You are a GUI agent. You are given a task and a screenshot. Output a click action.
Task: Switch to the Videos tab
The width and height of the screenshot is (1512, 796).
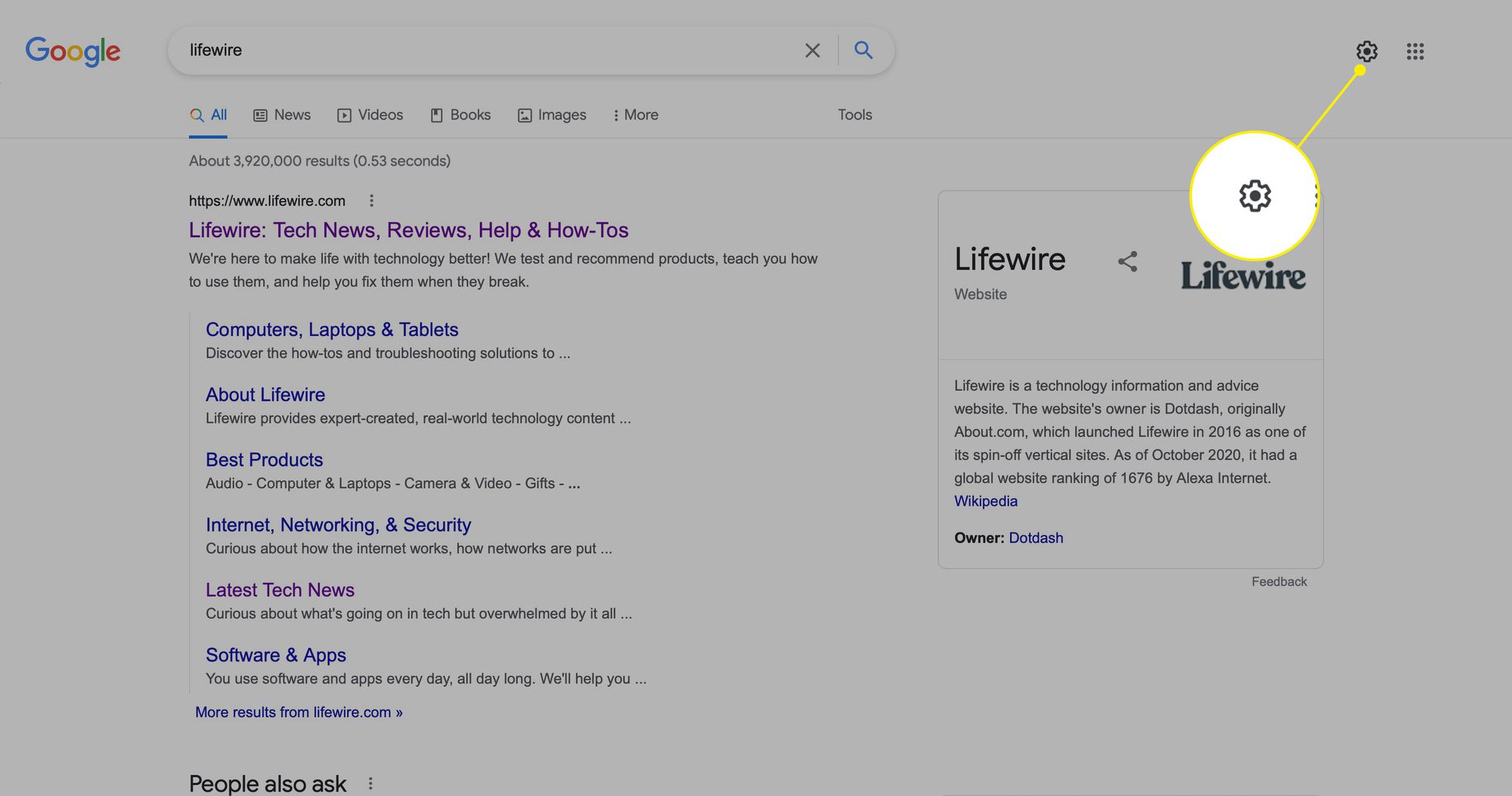tap(370, 115)
